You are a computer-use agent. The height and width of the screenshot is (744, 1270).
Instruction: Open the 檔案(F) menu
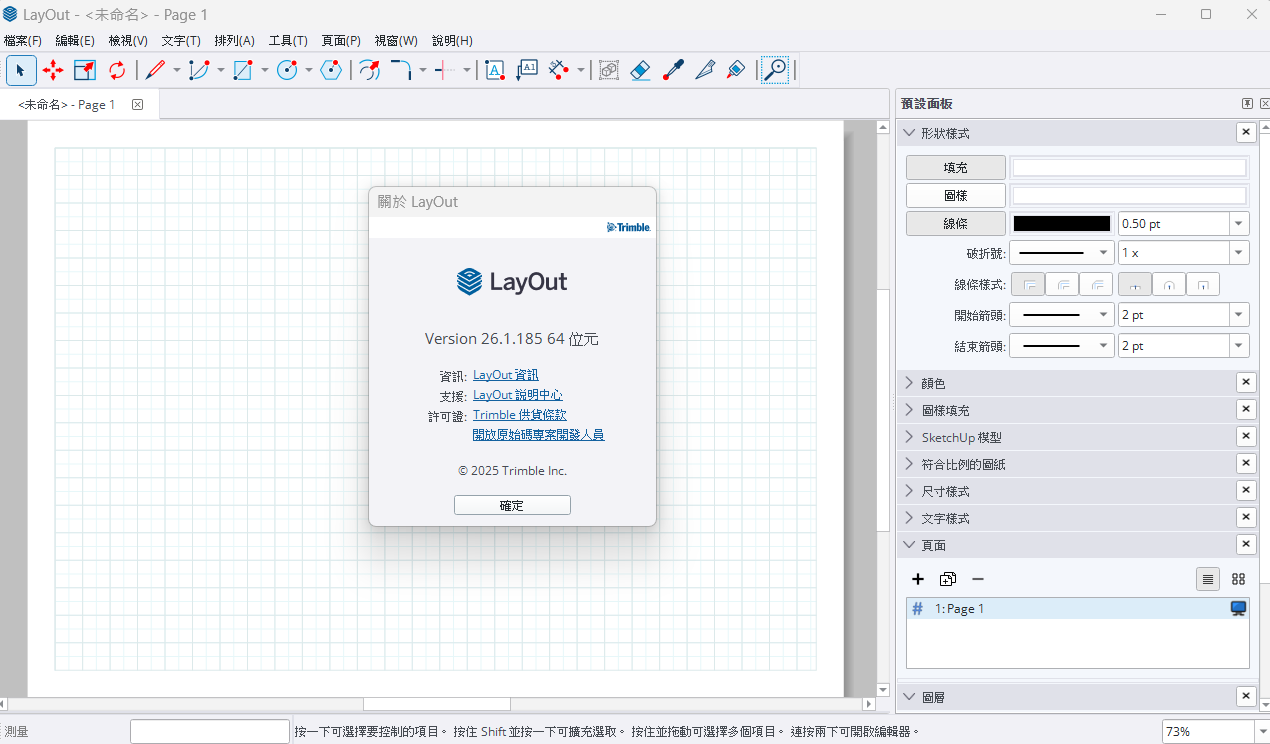pyautogui.click(x=23, y=41)
